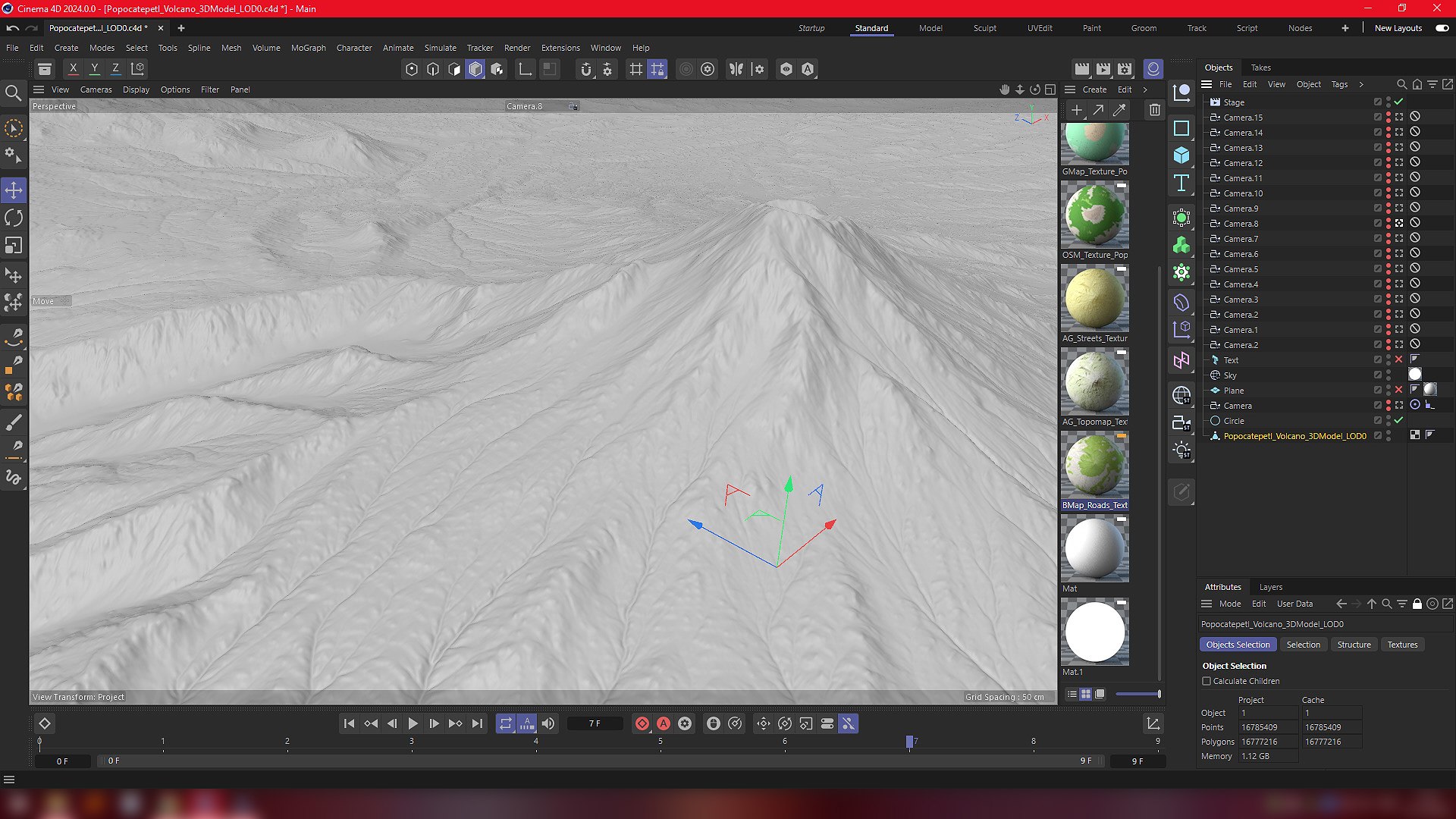This screenshot has width=1456, height=819.
Task: Toggle visibility dots for Camera.15
Action: pos(1389,118)
